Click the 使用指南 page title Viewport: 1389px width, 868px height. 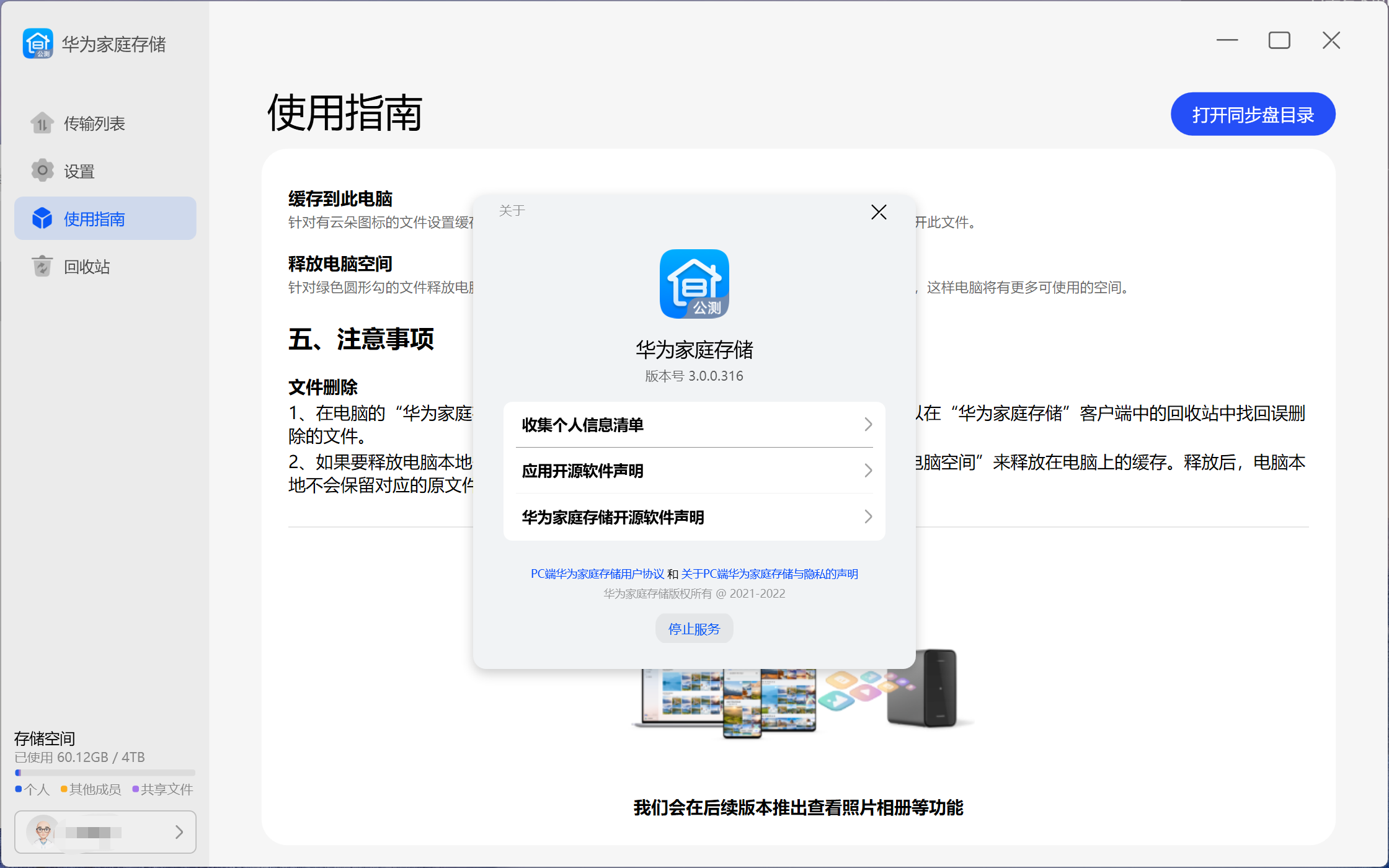(x=344, y=113)
